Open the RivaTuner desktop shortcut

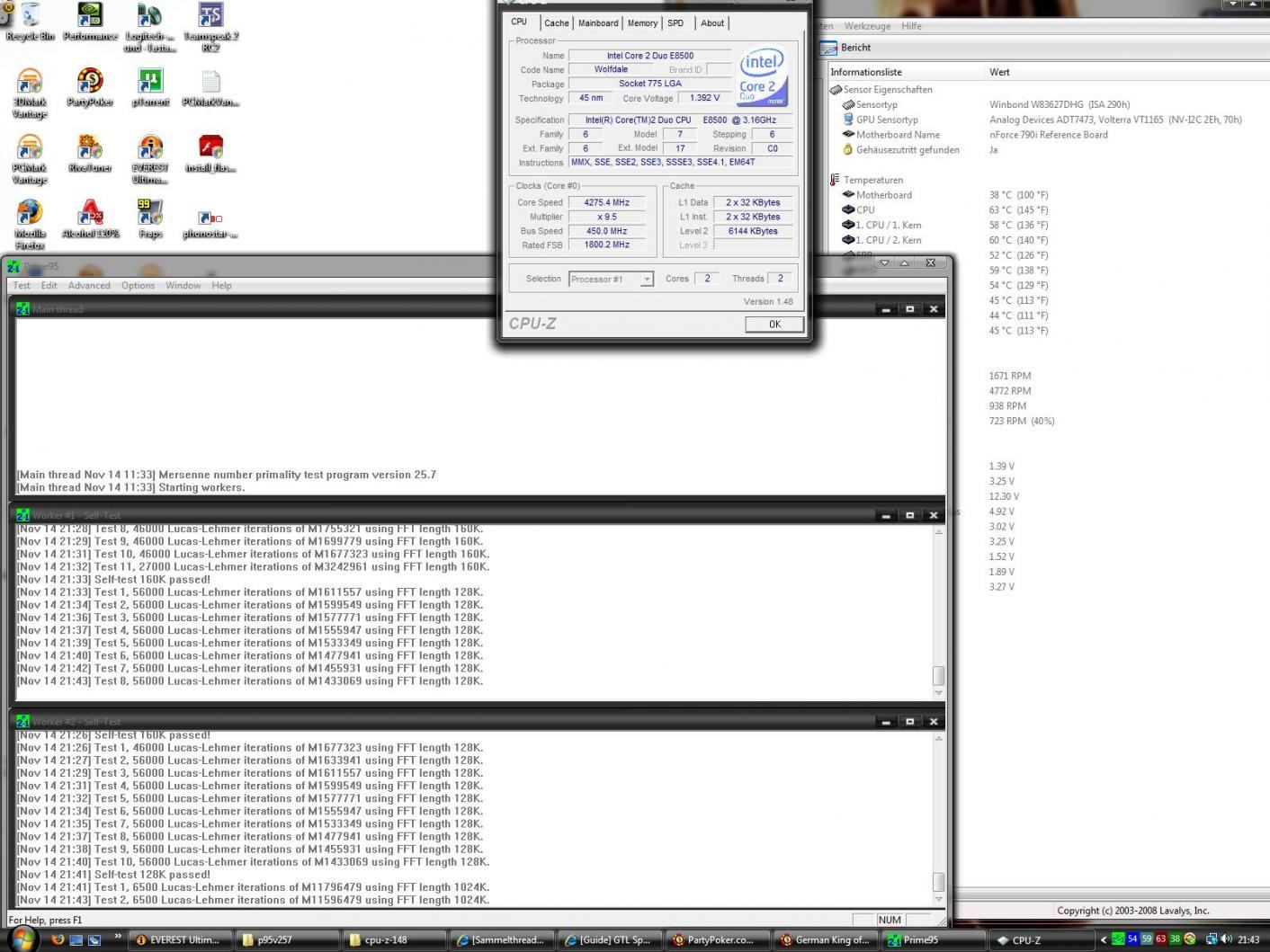[x=90, y=153]
